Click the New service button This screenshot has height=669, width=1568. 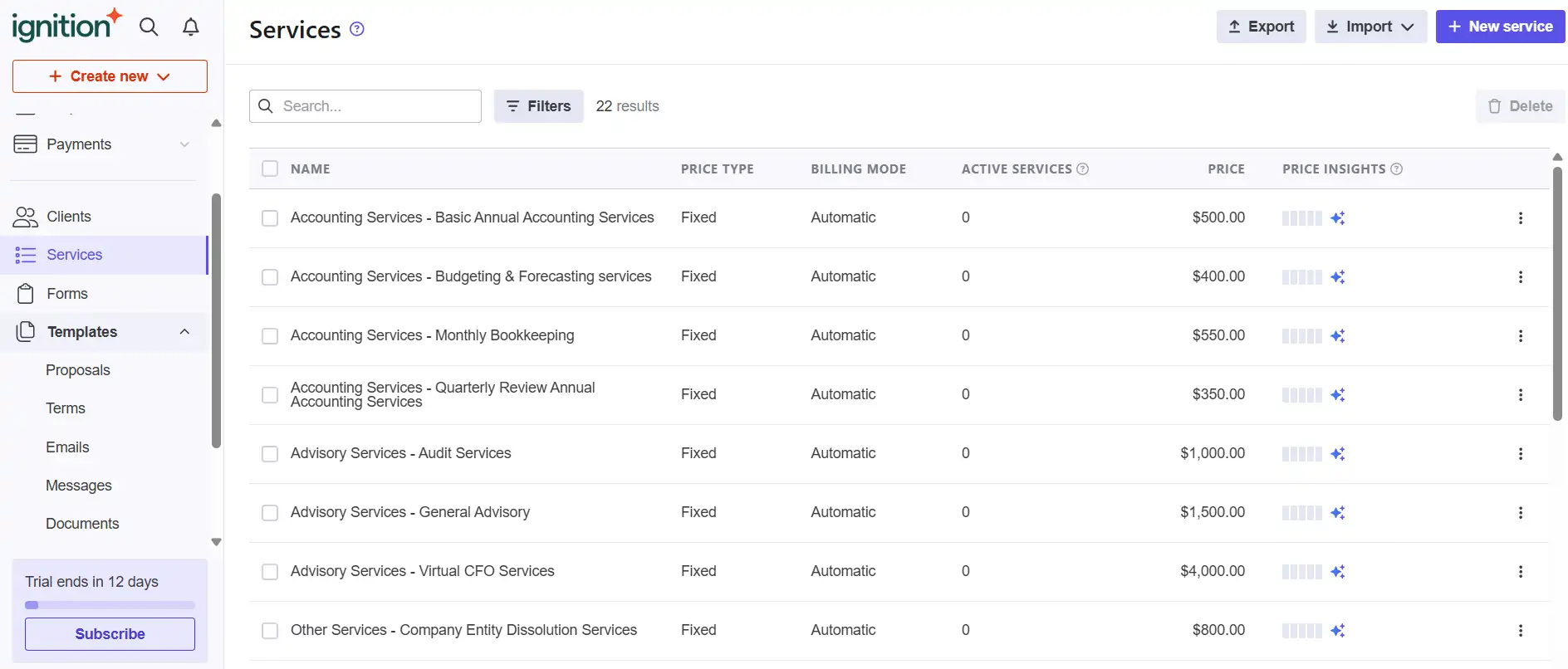[1500, 27]
